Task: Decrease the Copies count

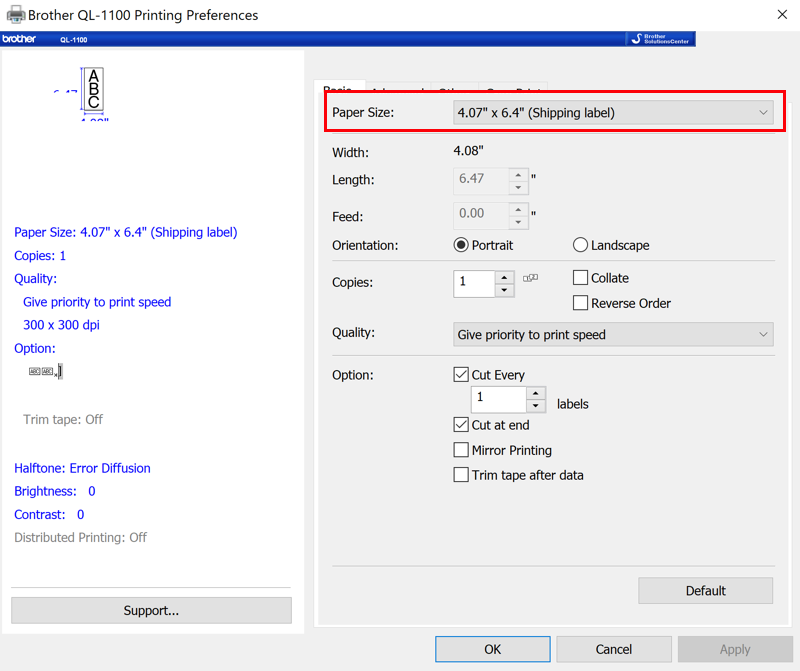Action: pos(504,290)
